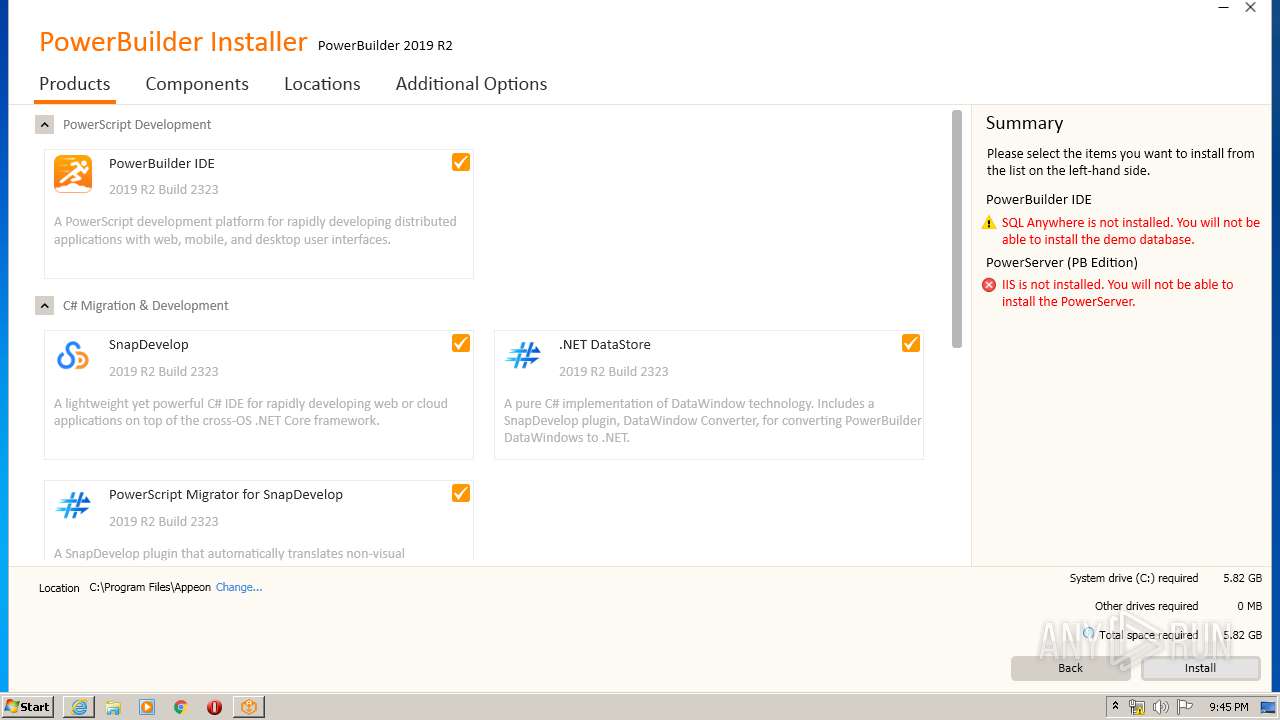Click the volume speaker tray icon
Image resolution: width=1280 pixels, height=720 pixels.
point(1161,707)
